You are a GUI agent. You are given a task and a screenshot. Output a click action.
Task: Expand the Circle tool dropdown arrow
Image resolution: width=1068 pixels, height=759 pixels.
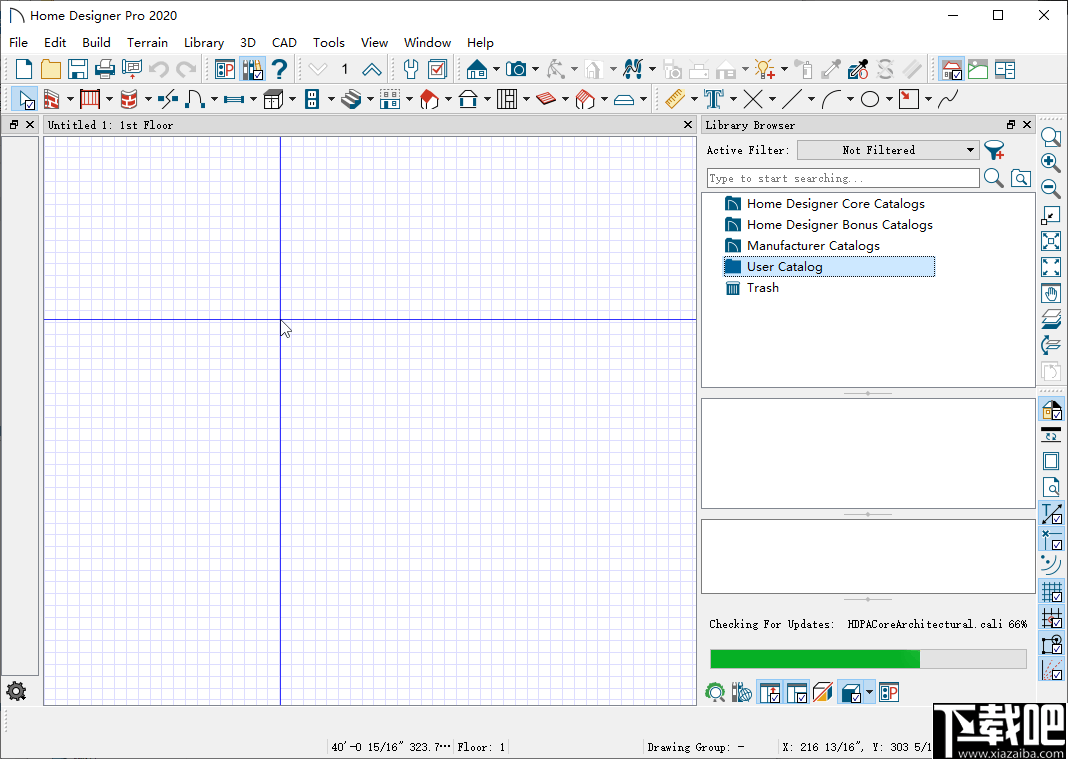tap(888, 100)
